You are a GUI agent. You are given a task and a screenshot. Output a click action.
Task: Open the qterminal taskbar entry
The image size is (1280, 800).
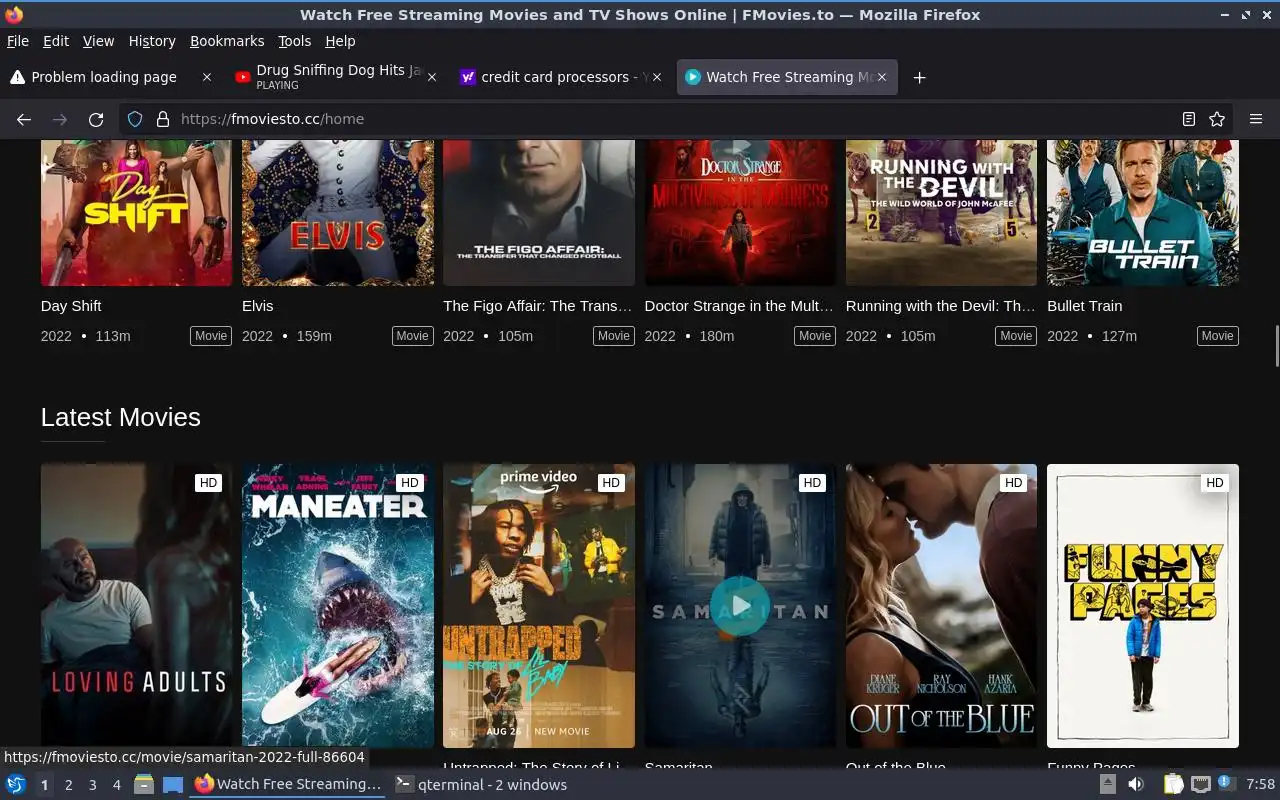tap(481, 785)
